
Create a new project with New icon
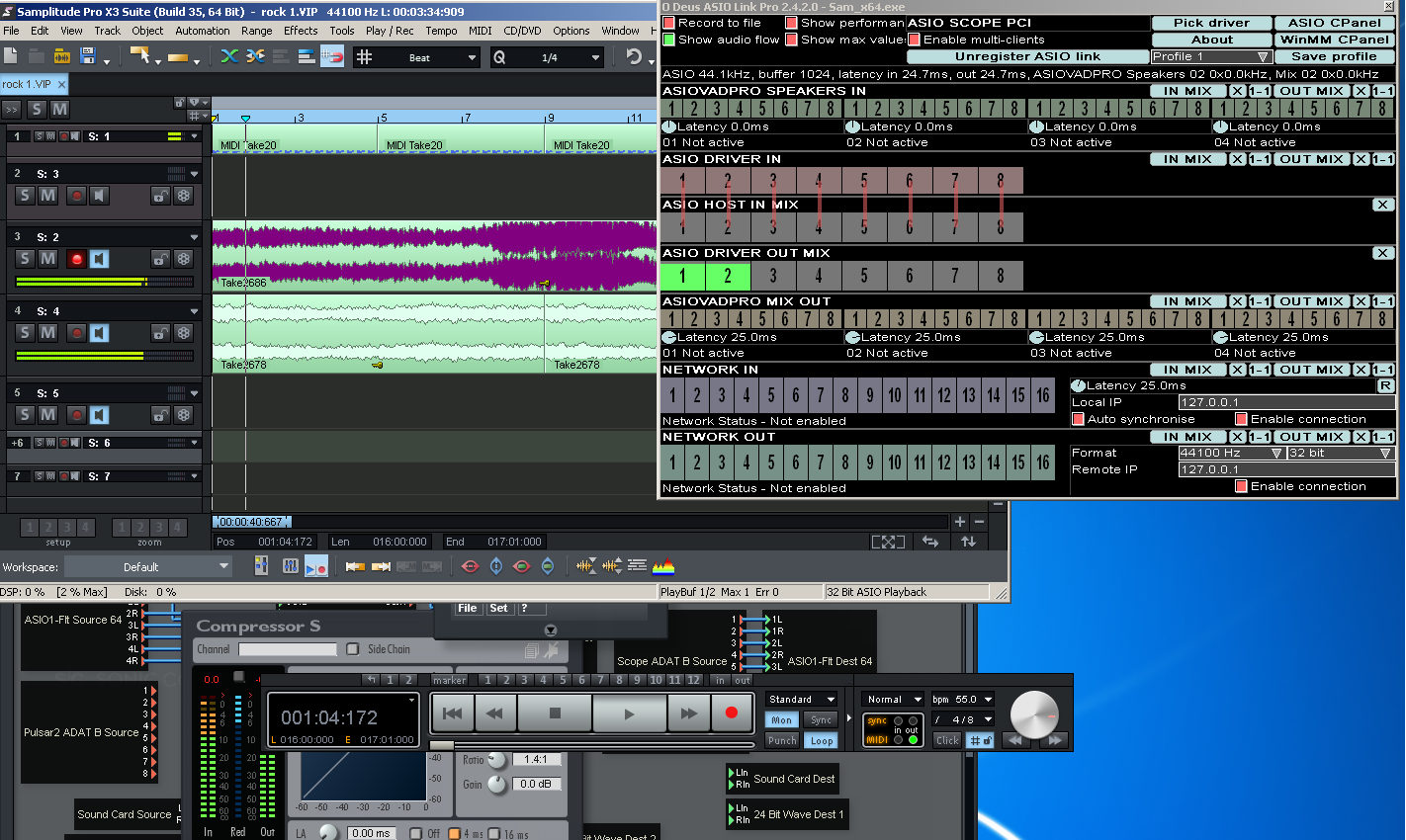click(x=12, y=56)
